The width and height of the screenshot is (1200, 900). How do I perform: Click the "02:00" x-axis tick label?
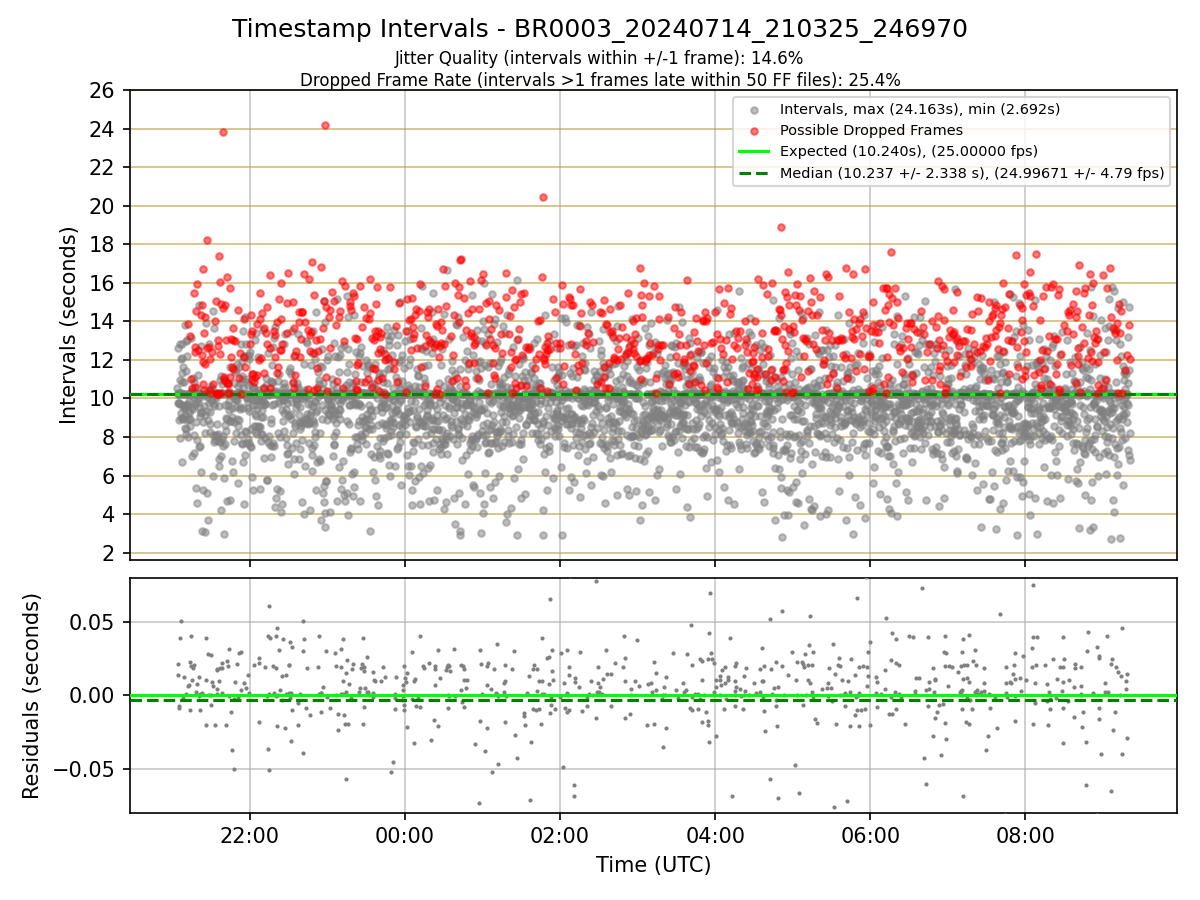(559, 834)
